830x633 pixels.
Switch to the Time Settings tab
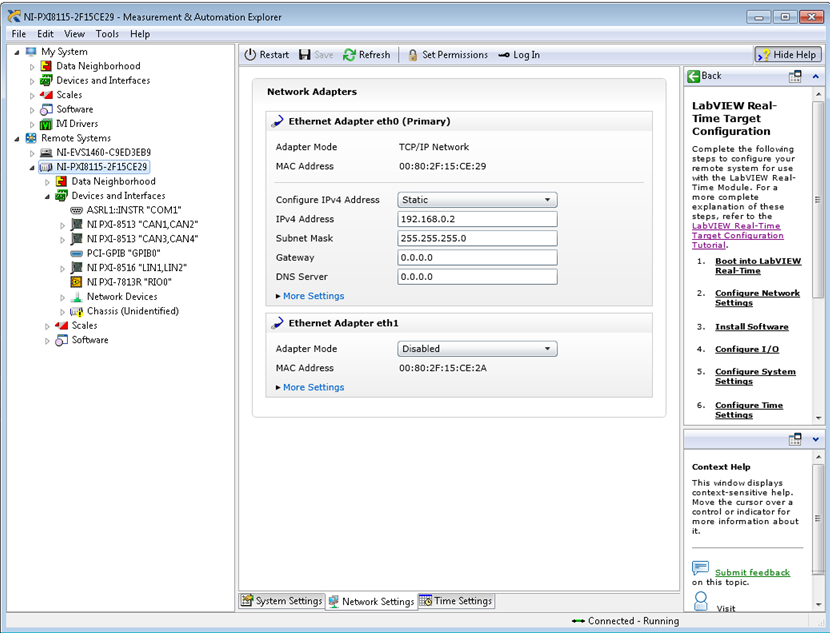pyautogui.click(x=456, y=601)
